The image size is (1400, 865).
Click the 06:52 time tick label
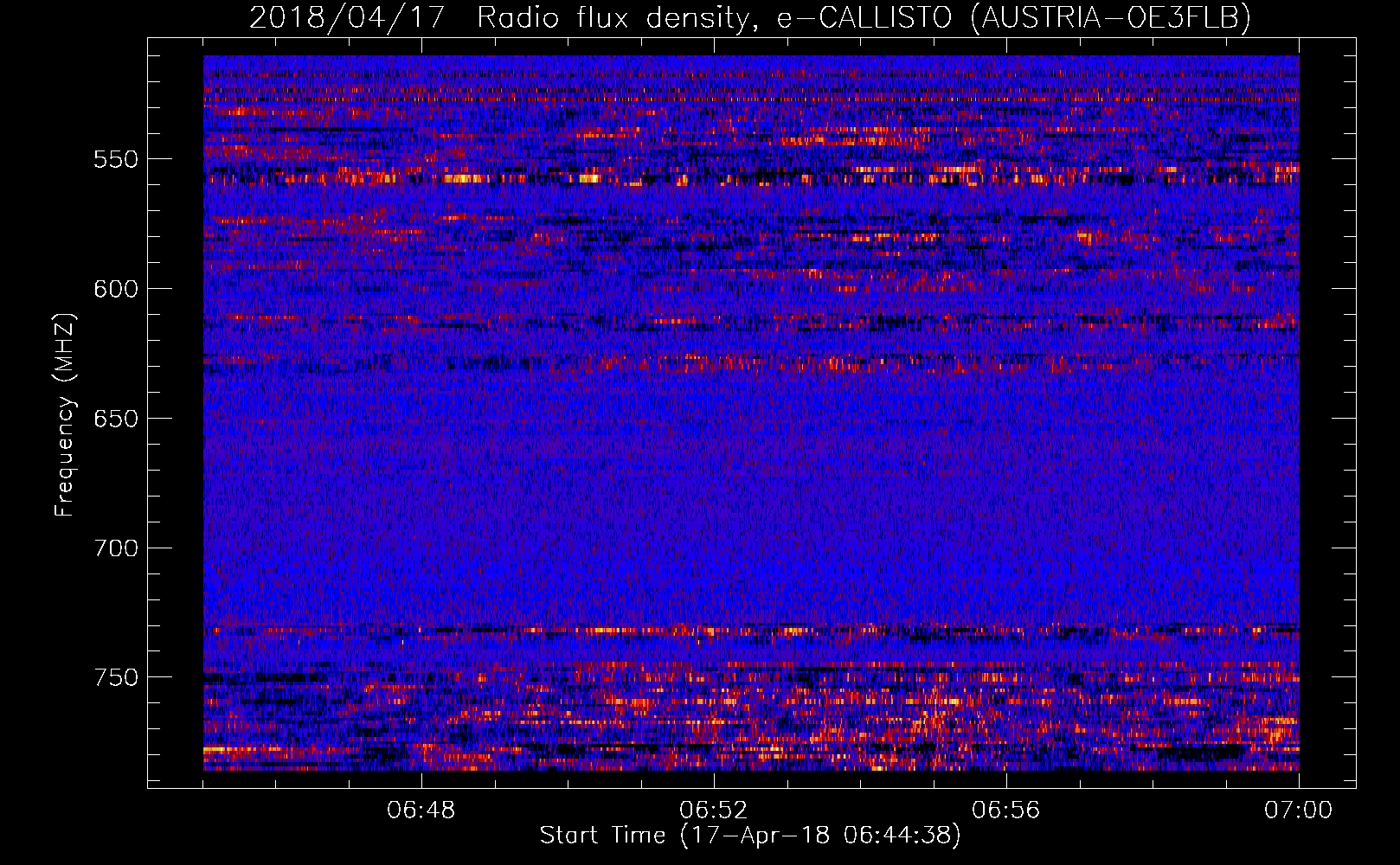[714, 811]
